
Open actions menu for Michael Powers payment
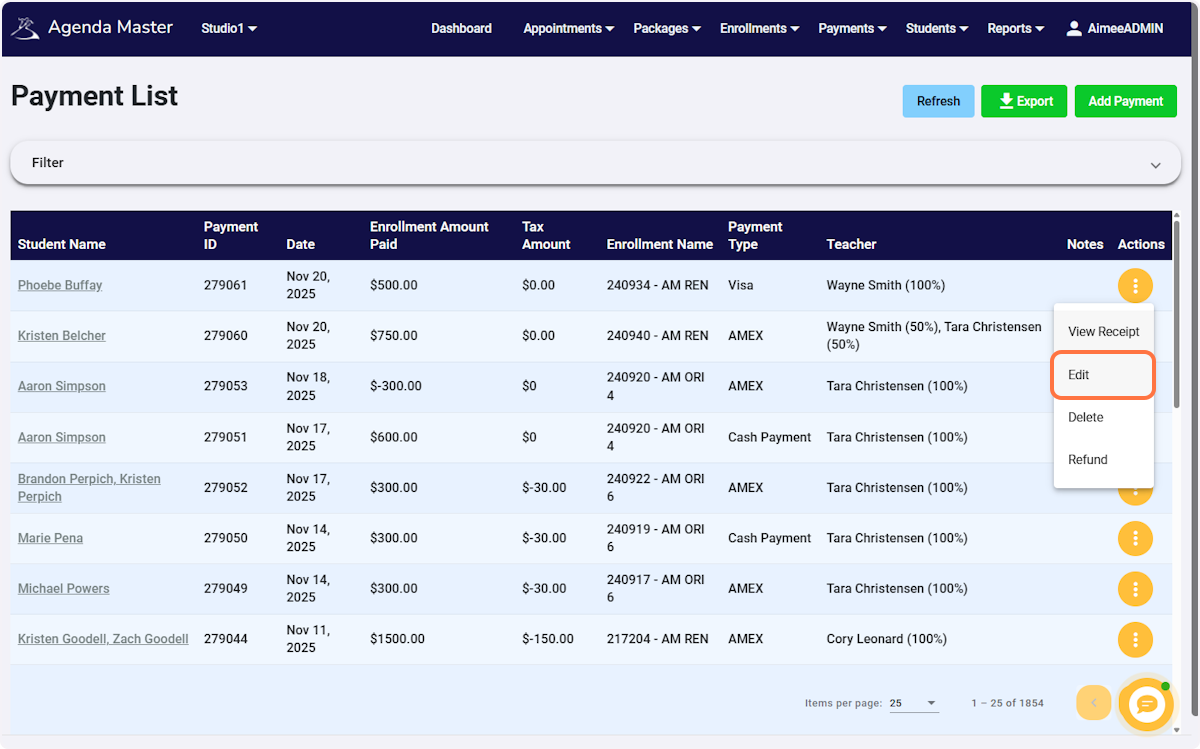coord(1135,589)
